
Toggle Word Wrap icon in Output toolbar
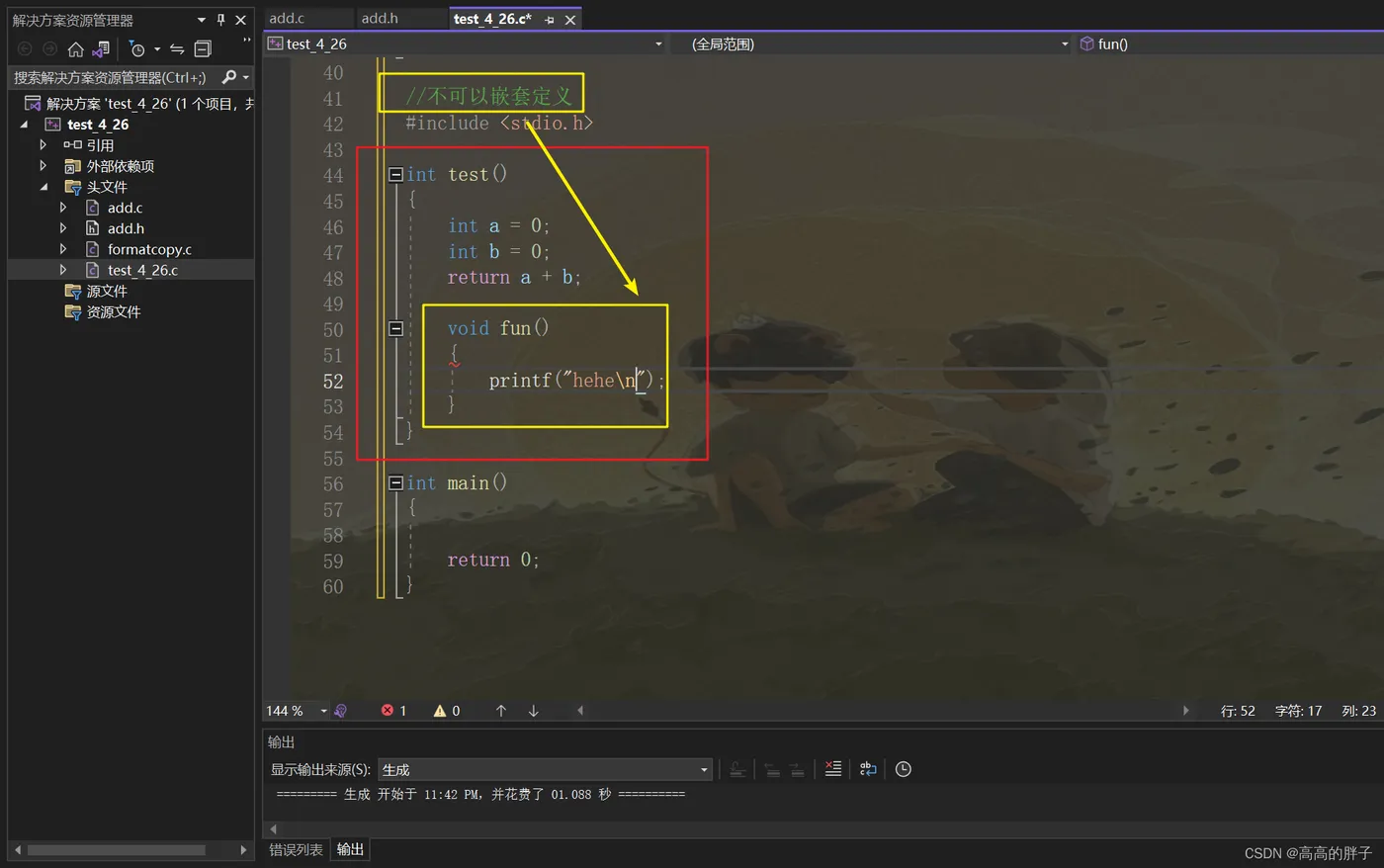[x=868, y=769]
